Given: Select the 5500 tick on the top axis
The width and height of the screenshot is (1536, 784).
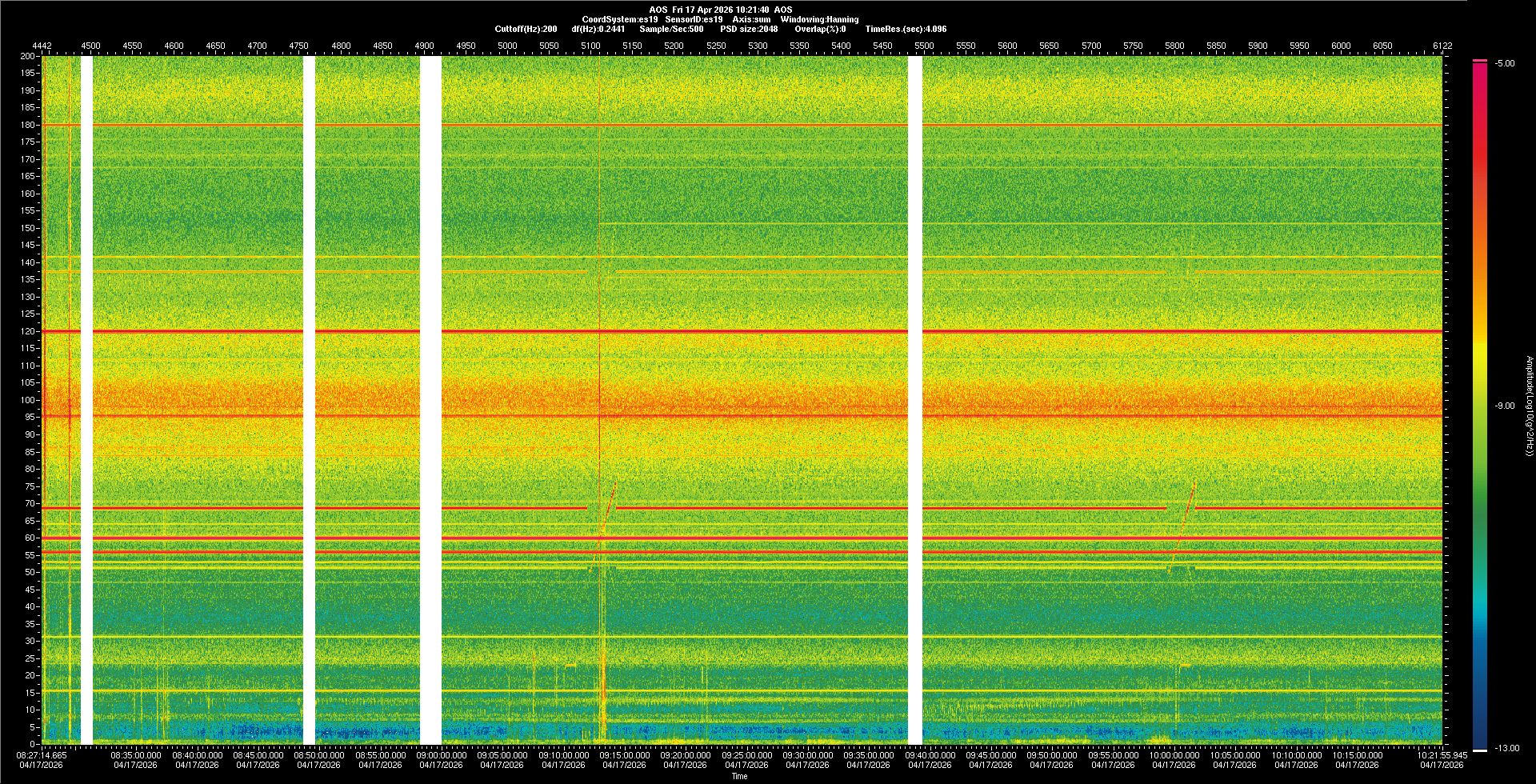Looking at the screenshot, I should [924, 46].
